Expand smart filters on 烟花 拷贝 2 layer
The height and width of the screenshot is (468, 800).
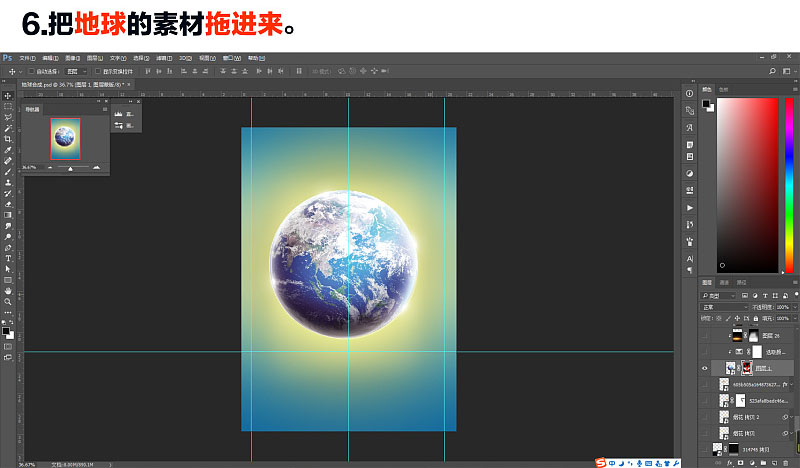[791, 417]
